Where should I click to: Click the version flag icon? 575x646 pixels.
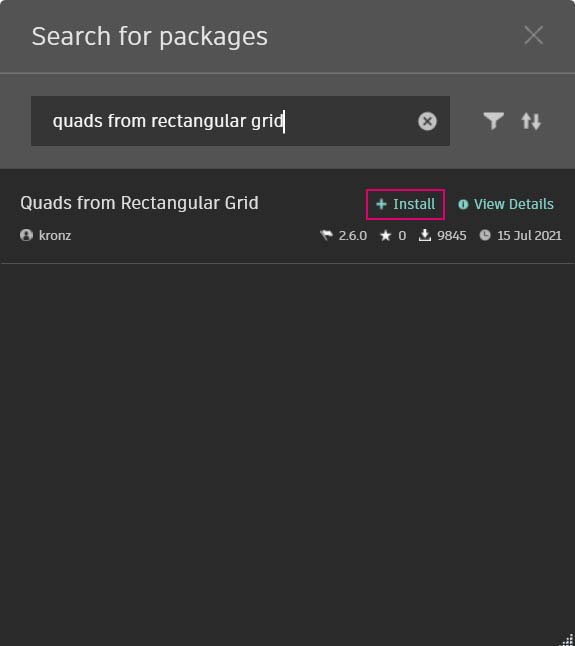(x=326, y=235)
